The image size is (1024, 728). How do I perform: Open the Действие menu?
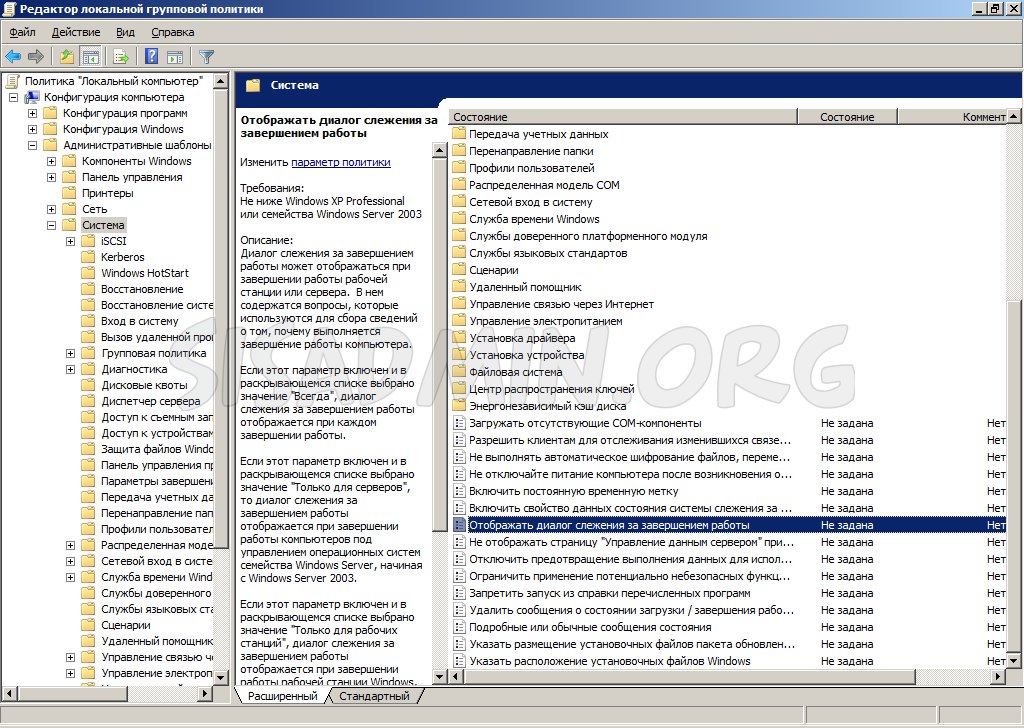coord(76,32)
